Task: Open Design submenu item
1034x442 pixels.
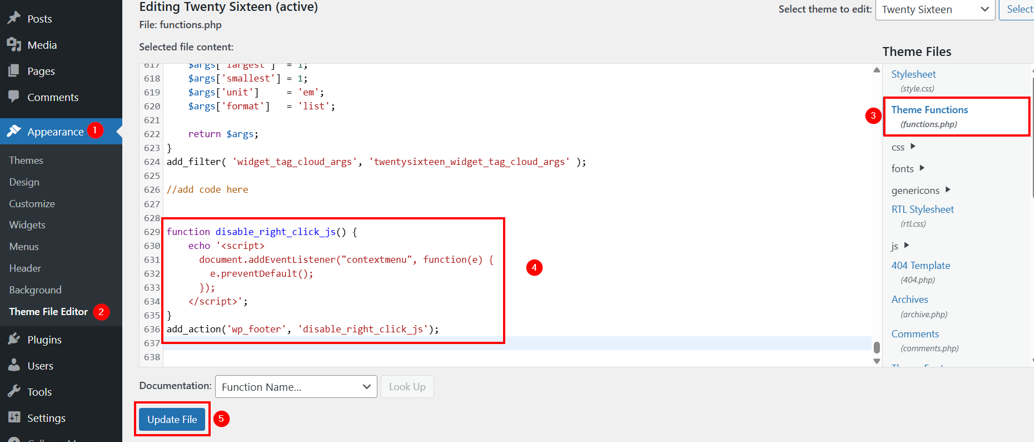Action: click(24, 182)
